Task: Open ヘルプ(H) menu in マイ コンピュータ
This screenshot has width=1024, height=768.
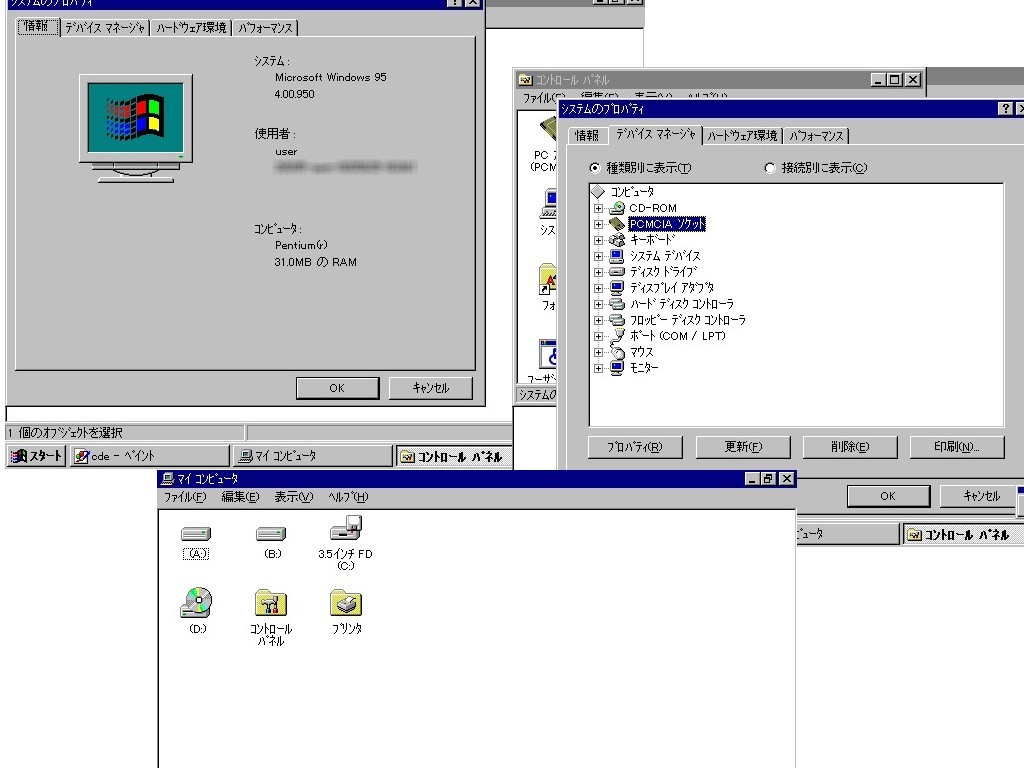Action: click(348, 497)
